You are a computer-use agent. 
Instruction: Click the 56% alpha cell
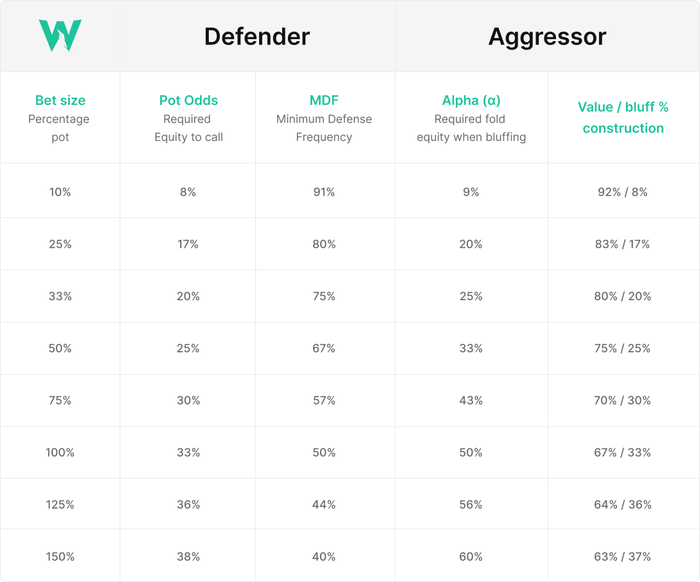471,504
